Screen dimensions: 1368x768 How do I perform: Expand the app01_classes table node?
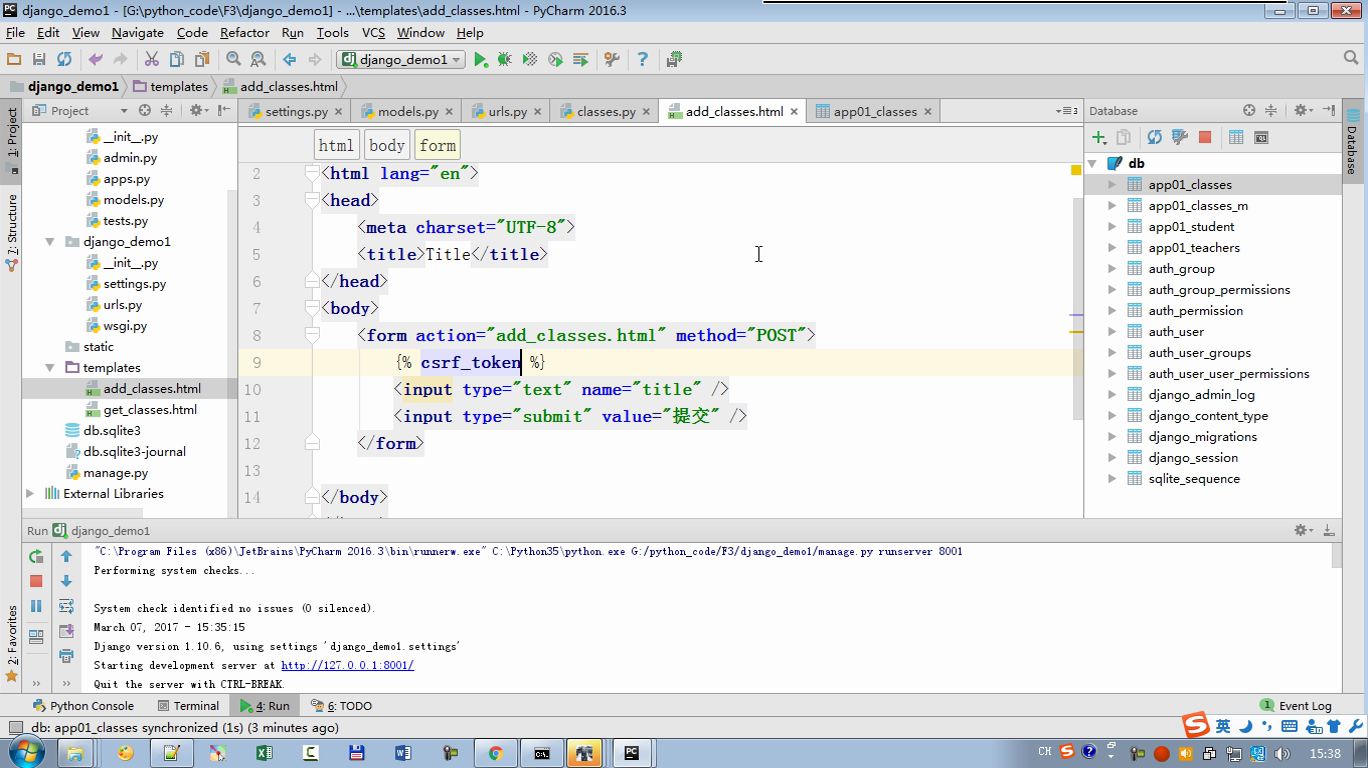tap(1112, 185)
